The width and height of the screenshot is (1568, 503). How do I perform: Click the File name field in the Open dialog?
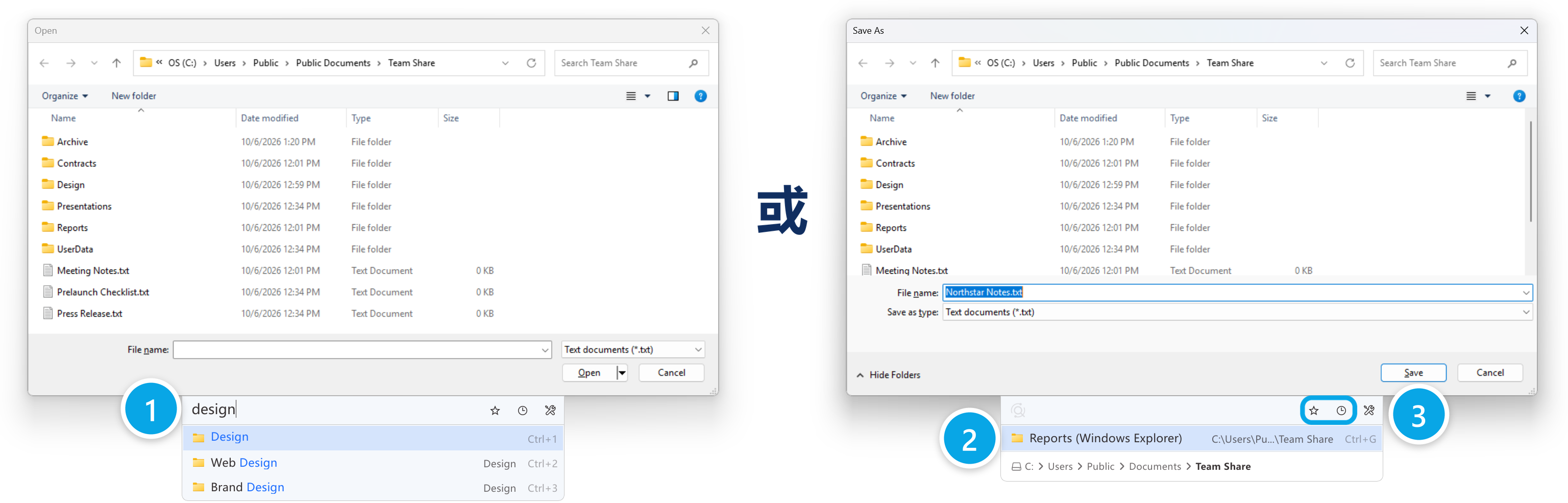click(362, 349)
